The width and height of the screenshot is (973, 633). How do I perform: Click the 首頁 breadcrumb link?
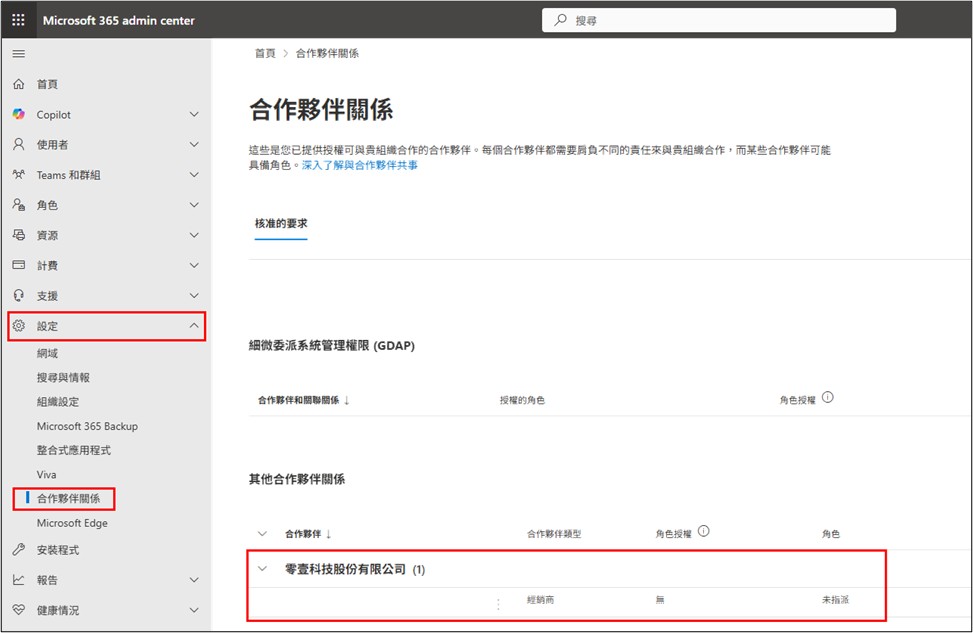(x=264, y=52)
